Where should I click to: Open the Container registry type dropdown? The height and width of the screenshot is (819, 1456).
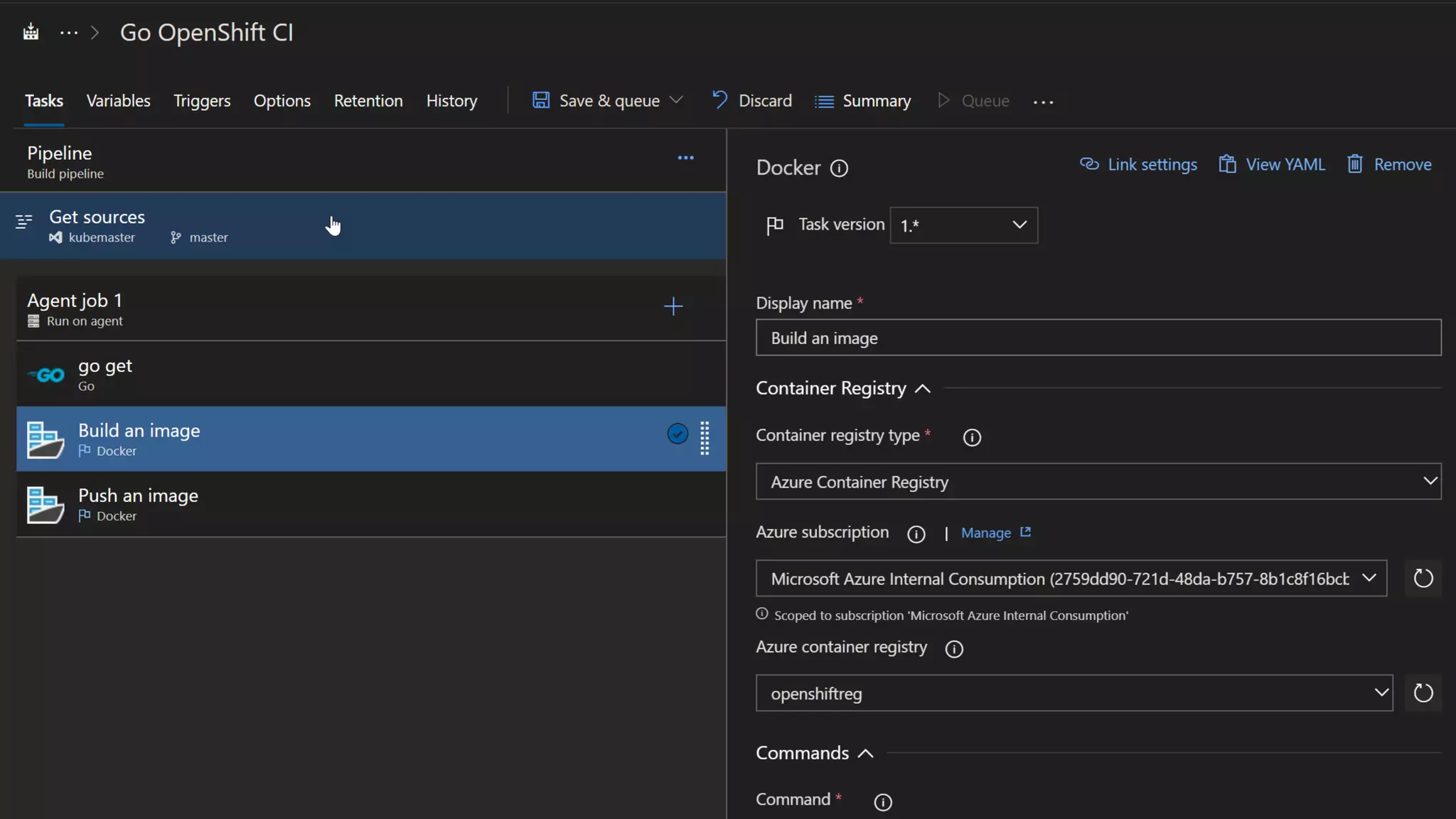pos(1098,482)
